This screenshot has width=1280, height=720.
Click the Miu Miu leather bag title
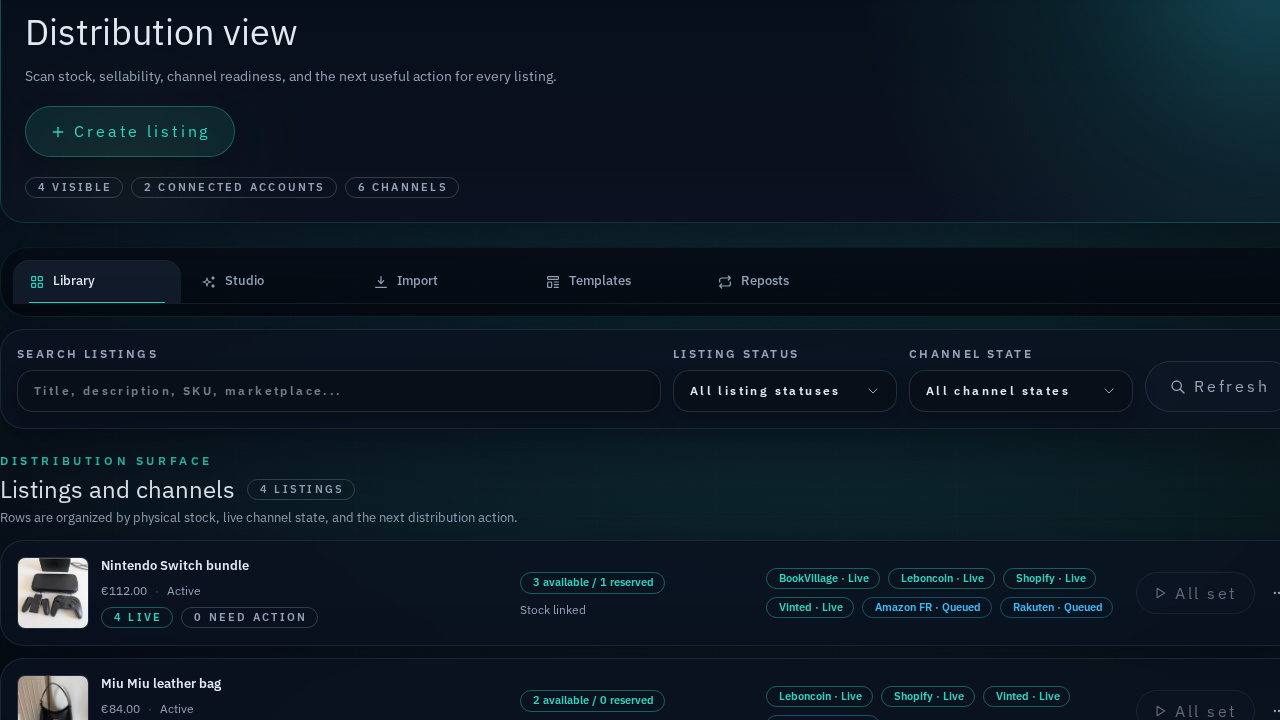pos(161,684)
